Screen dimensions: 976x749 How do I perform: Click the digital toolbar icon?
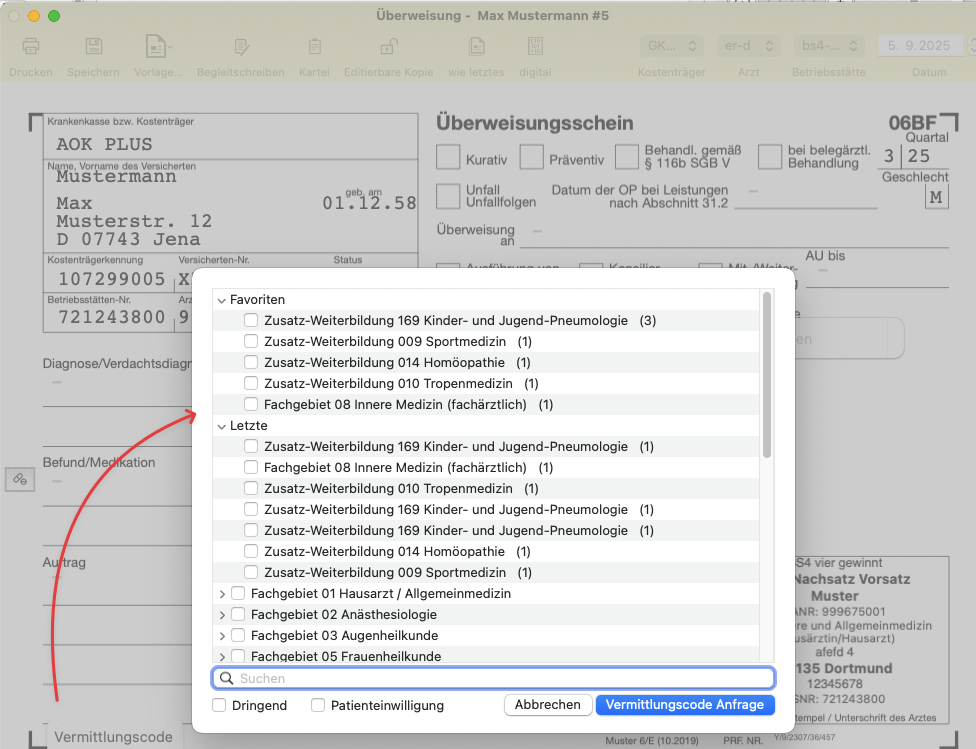click(535, 46)
